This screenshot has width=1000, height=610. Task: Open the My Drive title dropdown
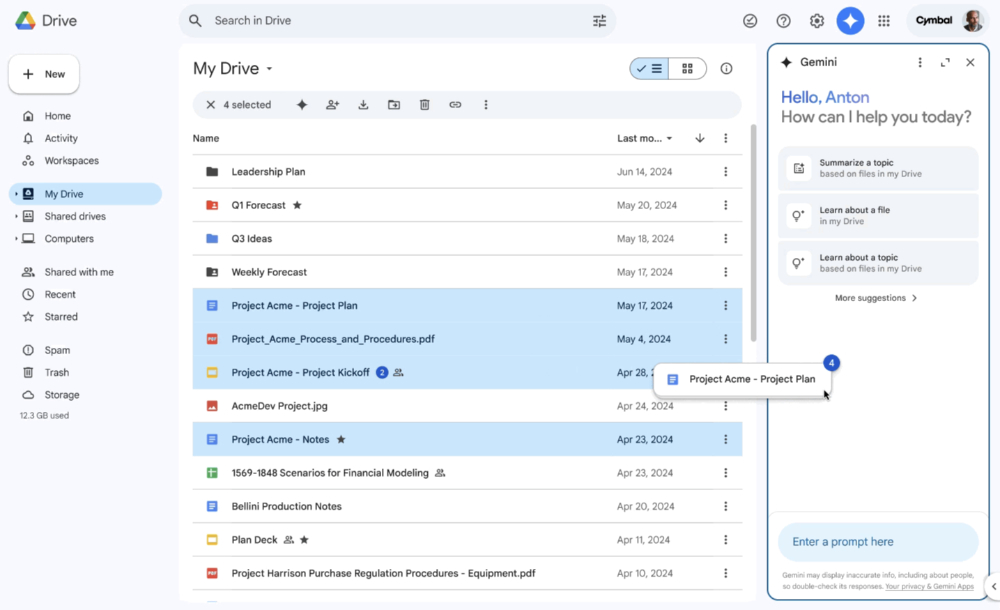point(269,69)
